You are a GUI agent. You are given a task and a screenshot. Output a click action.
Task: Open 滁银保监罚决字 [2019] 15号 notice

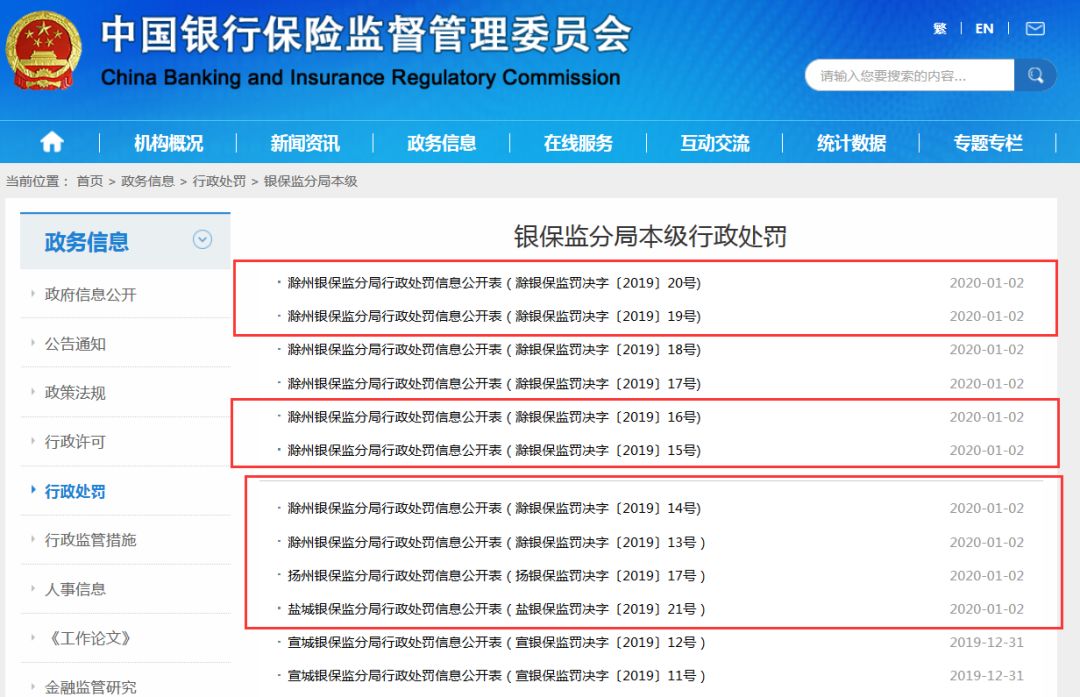pos(494,450)
